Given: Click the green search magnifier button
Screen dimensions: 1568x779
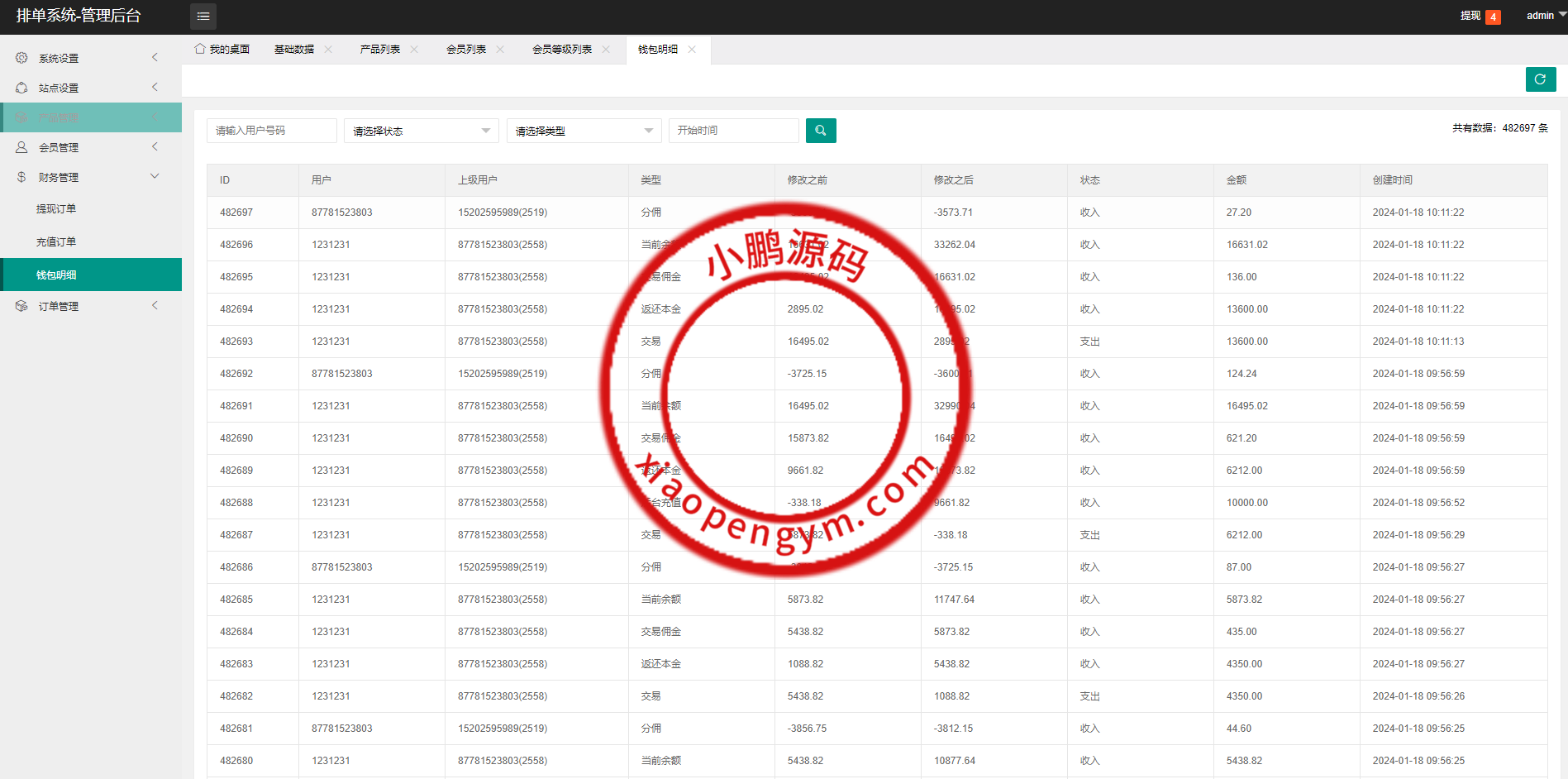Looking at the screenshot, I should (x=820, y=131).
